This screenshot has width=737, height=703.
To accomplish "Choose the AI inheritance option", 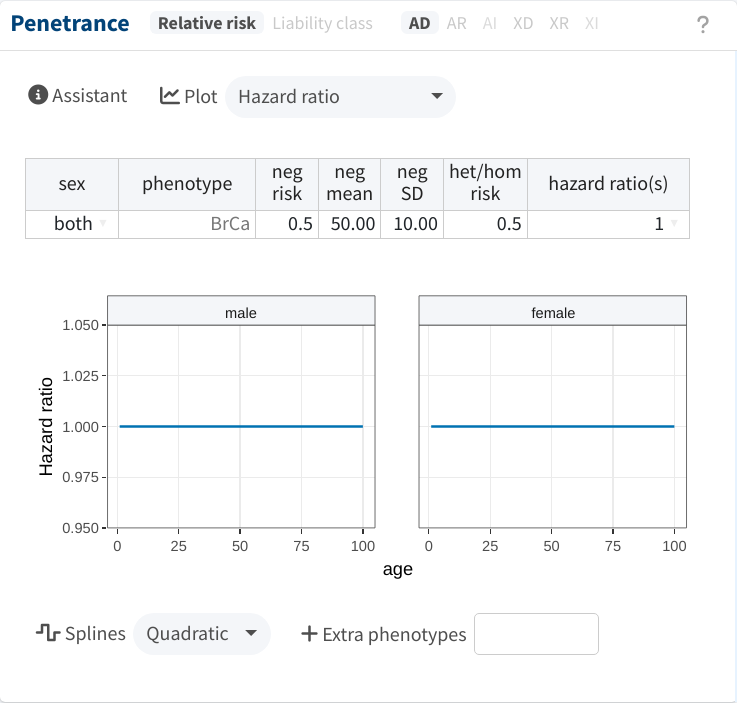I will 489,23.
